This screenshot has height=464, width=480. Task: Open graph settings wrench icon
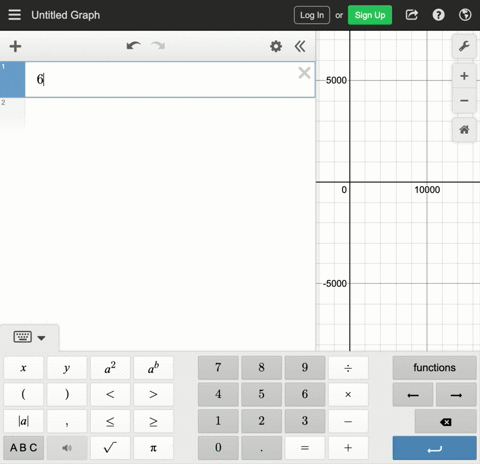click(464, 46)
